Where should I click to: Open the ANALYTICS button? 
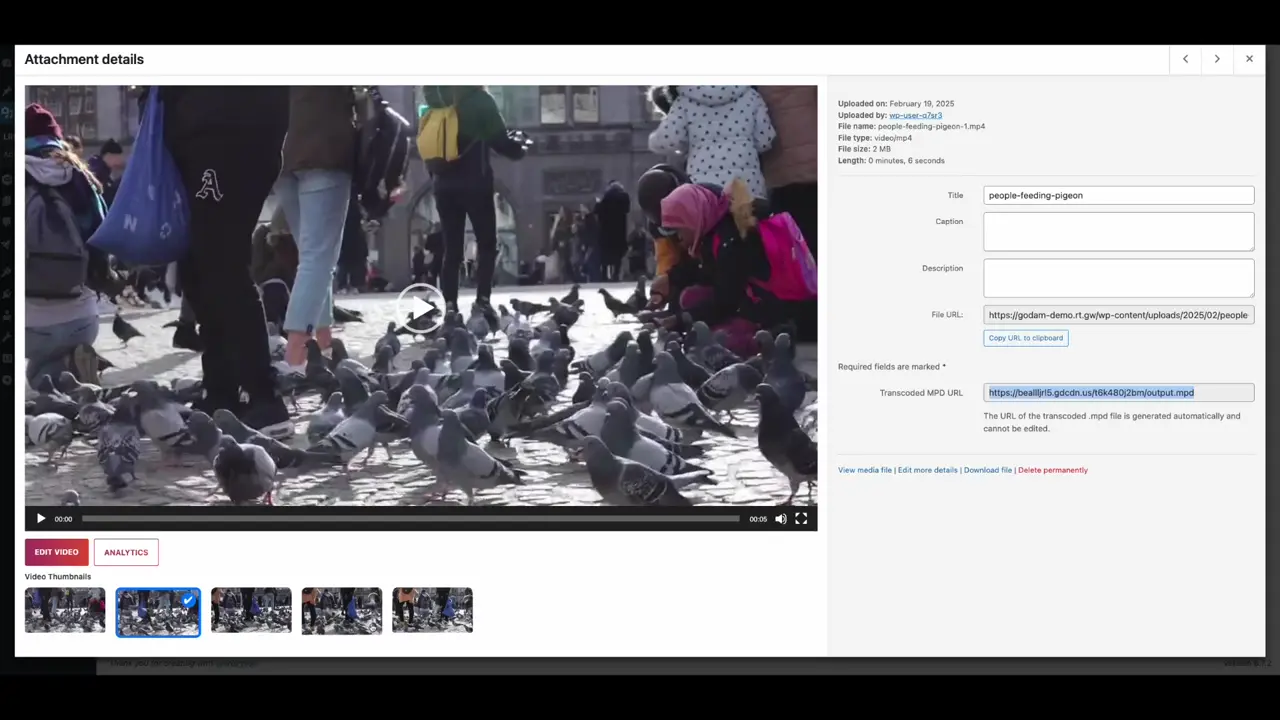tap(126, 552)
